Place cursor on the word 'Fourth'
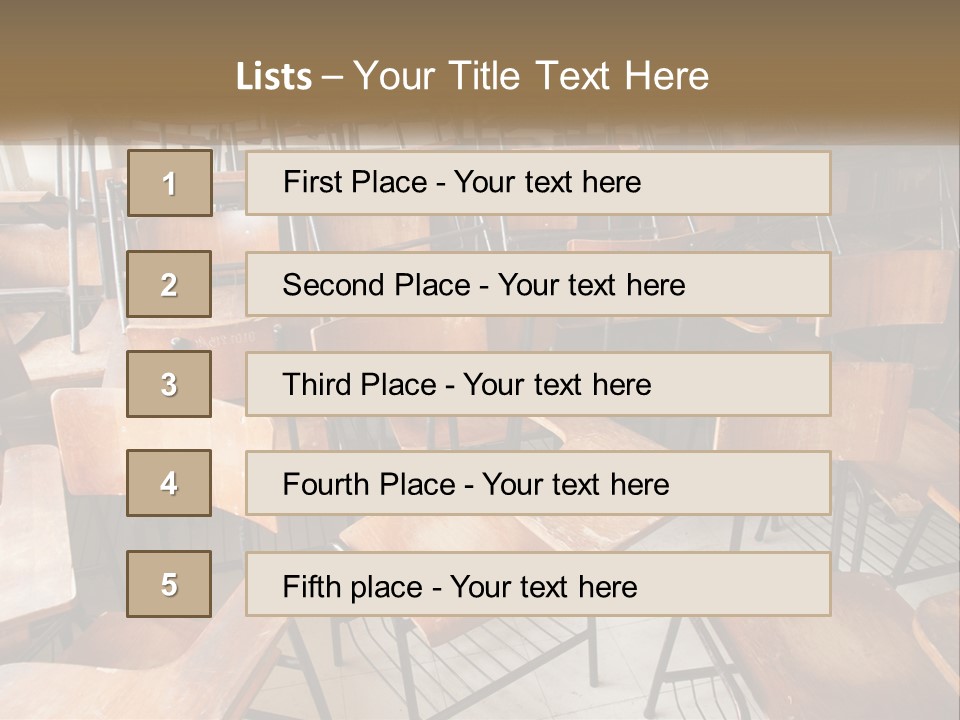This screenshot has width=960, height=720. (x=327, y=484)
